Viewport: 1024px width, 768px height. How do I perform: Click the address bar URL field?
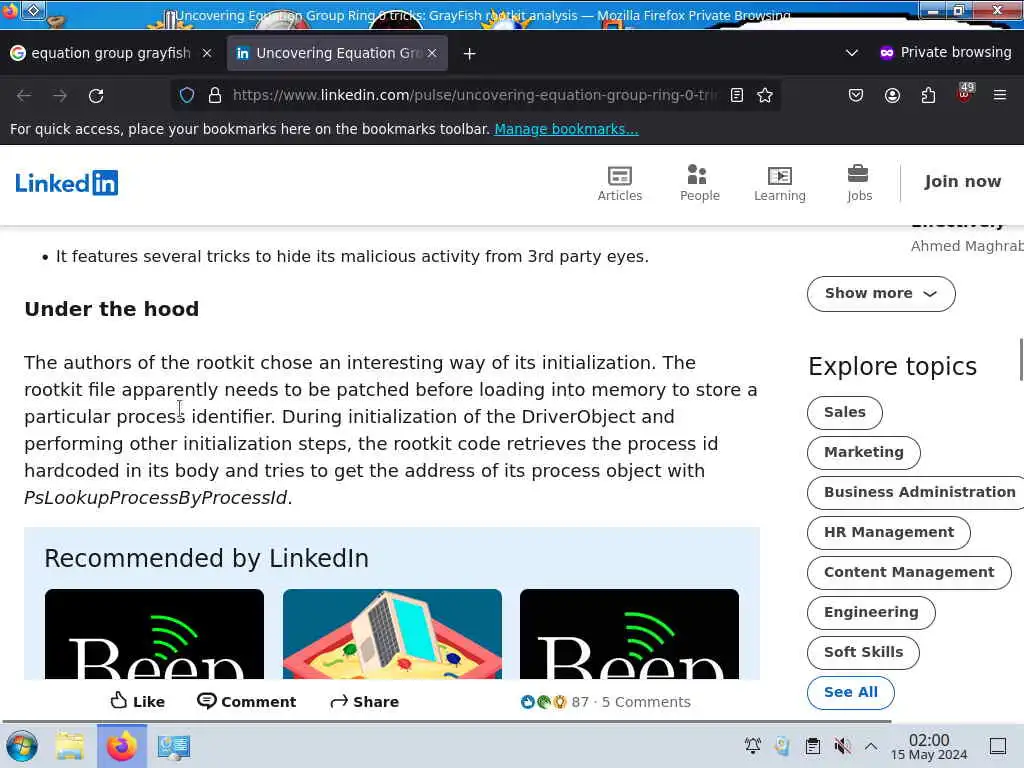[475, 95]
